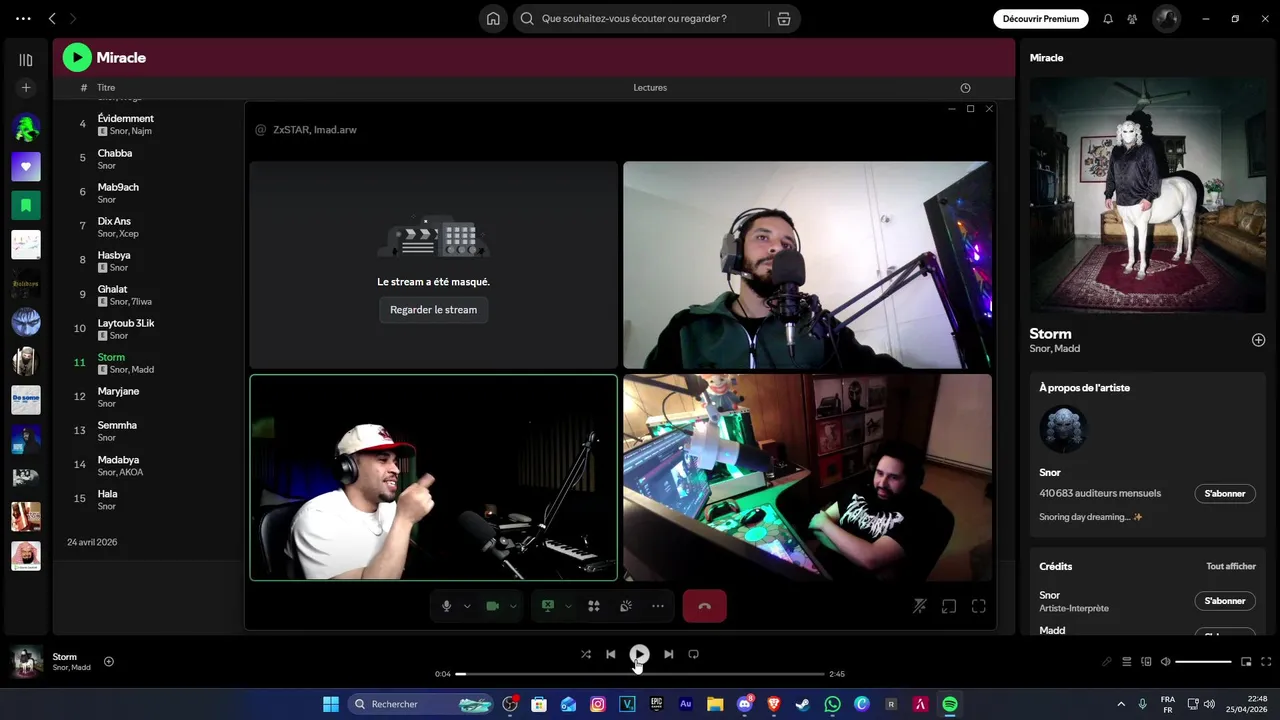
Task: Skip to next track
Action: pos(668,654)
